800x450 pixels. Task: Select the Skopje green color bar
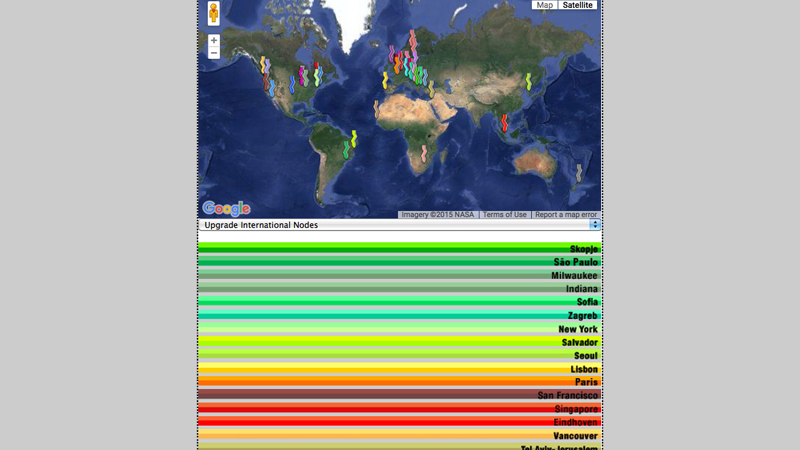click(400, 249)
